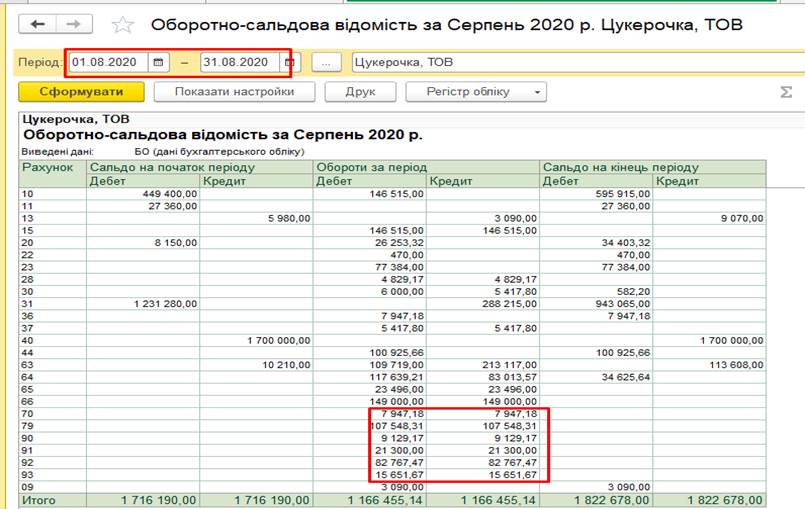The image size is (805, 509).
Task: Open calendar for start date 01.08.2020
Action: click(159, 63)
